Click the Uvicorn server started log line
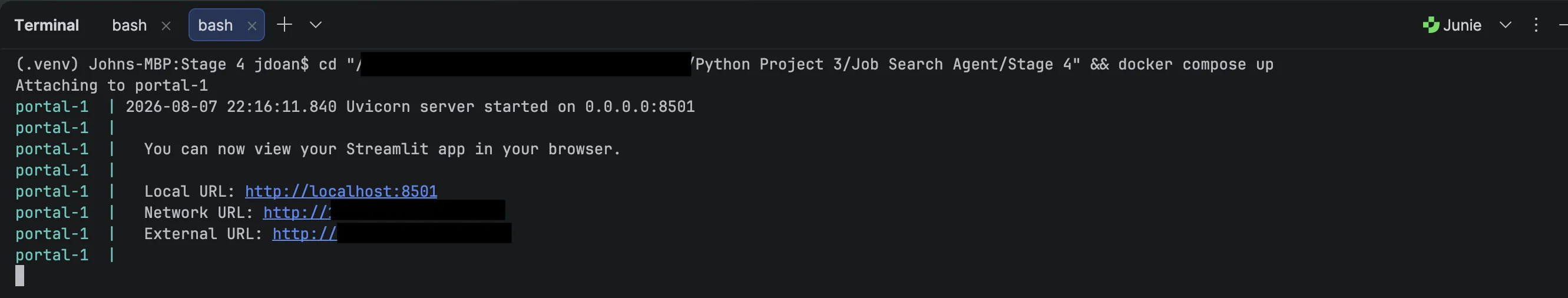1568x298 pixels. [x=411, y=107]
